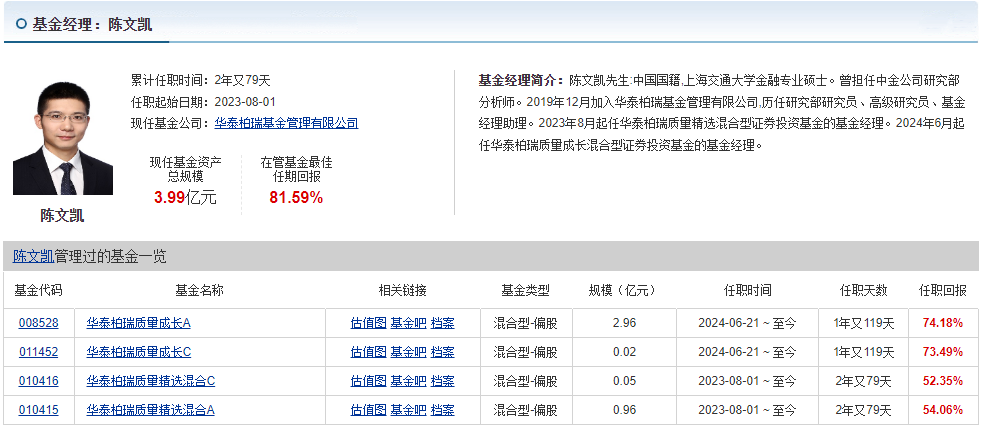Viewport: 981px width, 427px height.
Task: Click the 任职时间 column header
Action: pos(748,290)
